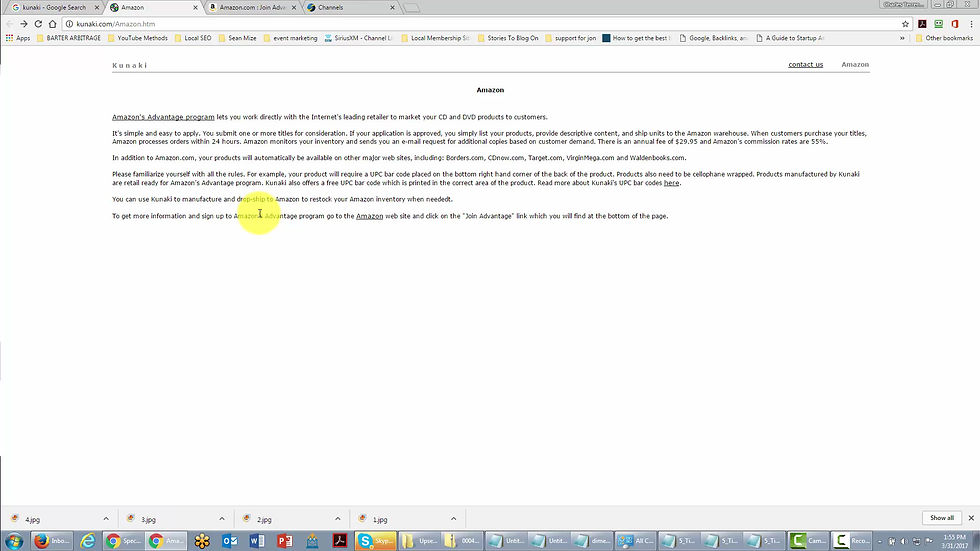Go forward using the browser forward arrow
Image resolution: width=980 pixels, height=551 pixels.
click(x=24, y=24)
